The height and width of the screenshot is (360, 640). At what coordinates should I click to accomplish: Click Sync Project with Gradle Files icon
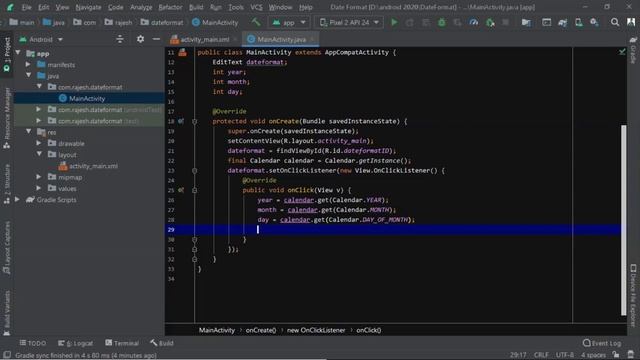pyautogui.click(x=562, y=22)
